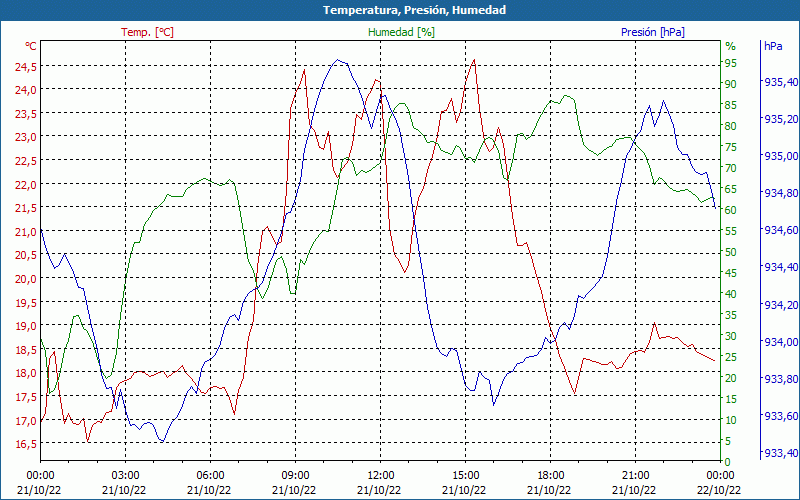Click the 16,5 temperature axis value
The width and height of the screenshot is (800, 500).
26,444
